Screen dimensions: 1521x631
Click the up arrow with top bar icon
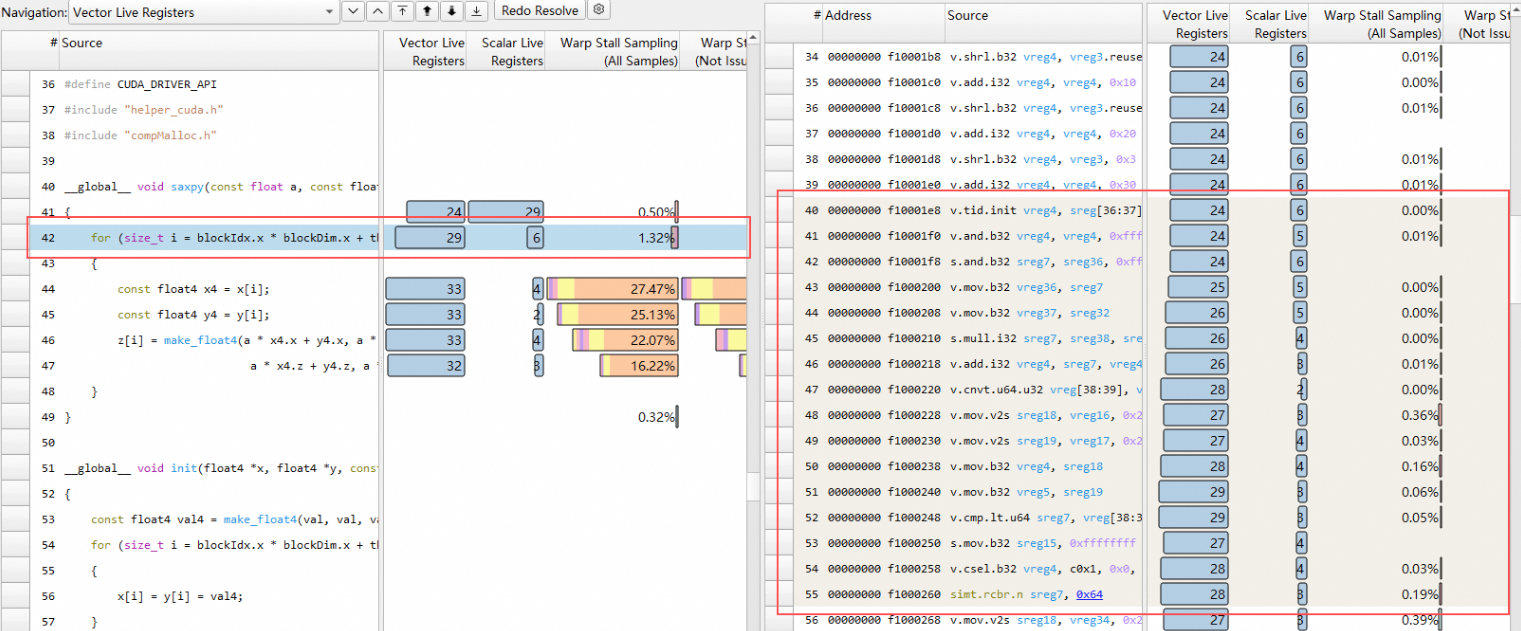[x=402, y=11]
